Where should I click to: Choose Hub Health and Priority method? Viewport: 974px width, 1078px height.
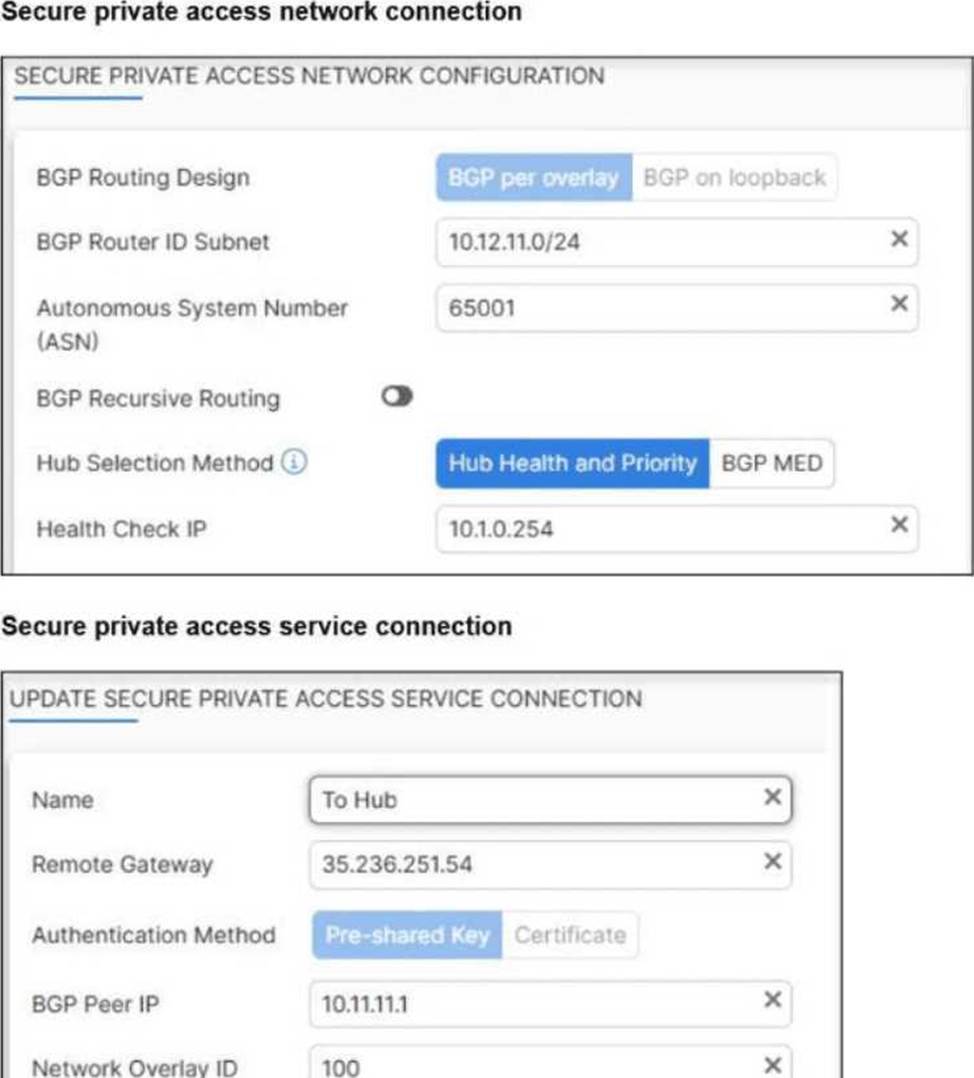tap(572, 464)
